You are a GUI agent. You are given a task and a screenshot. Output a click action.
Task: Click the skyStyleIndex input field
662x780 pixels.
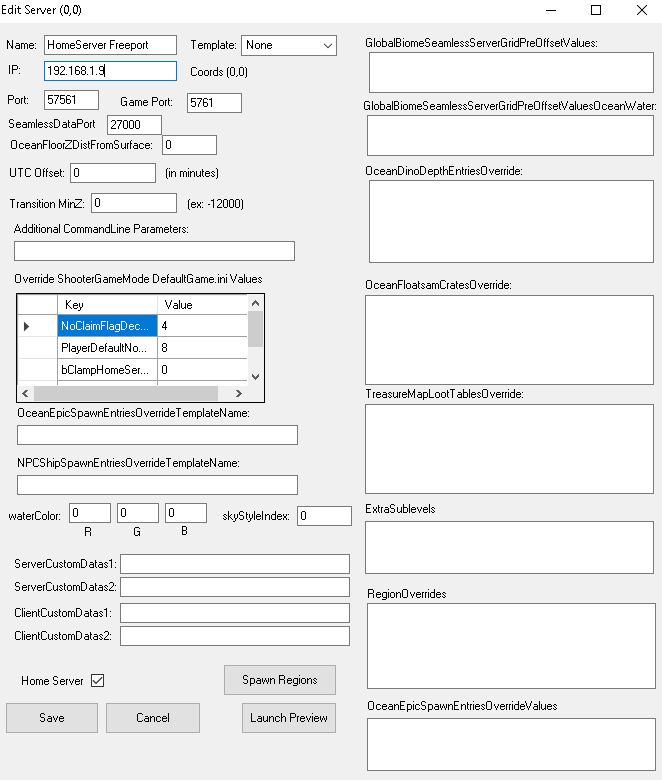(x=324, y=516)
